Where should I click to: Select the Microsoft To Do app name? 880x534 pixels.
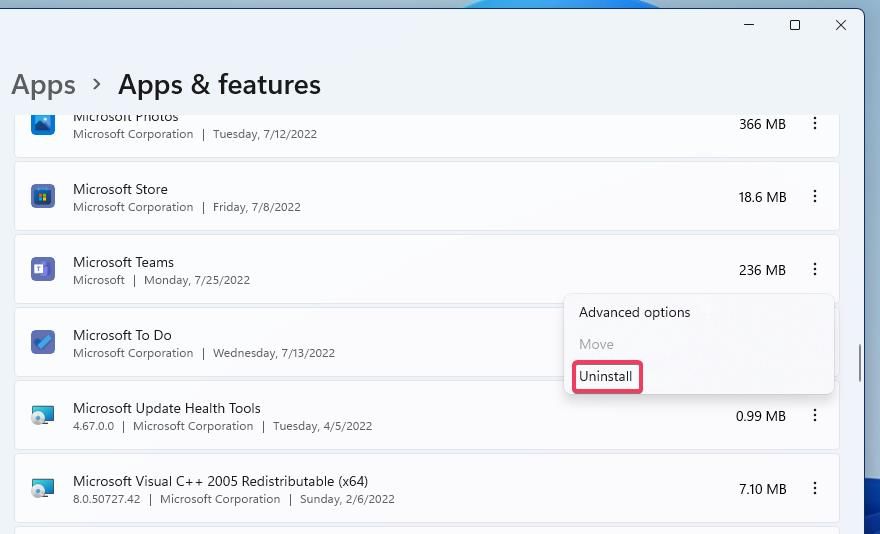pyautogui.click(x=122, y=335)
